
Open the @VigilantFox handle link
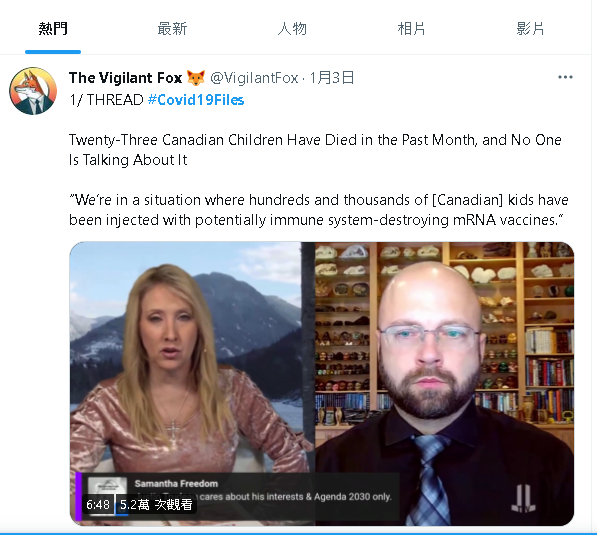click(x=254, y=78)
